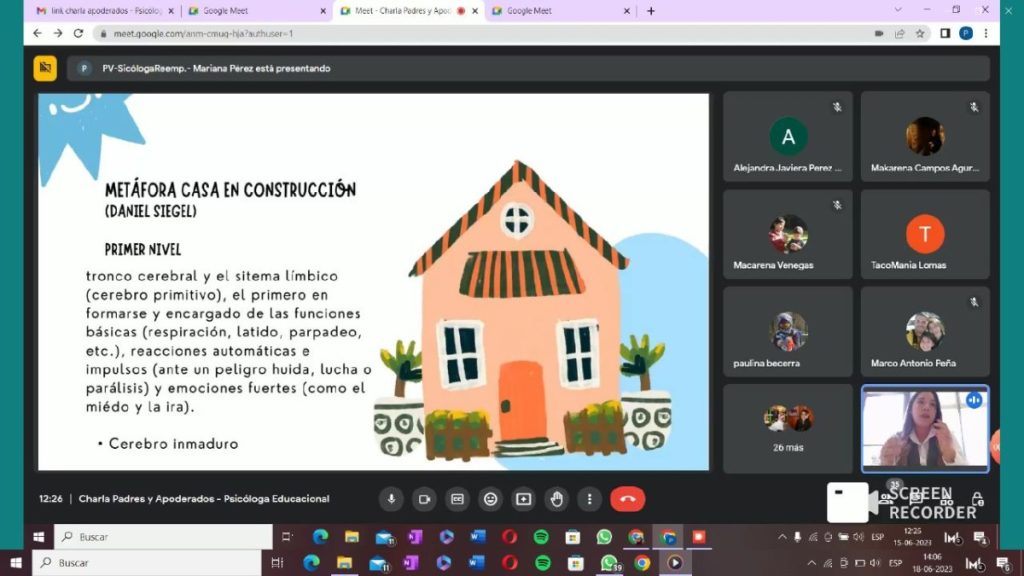Click the present screen icon
The width and height of the screenshot is (1024, 576).
coord(523,499)
